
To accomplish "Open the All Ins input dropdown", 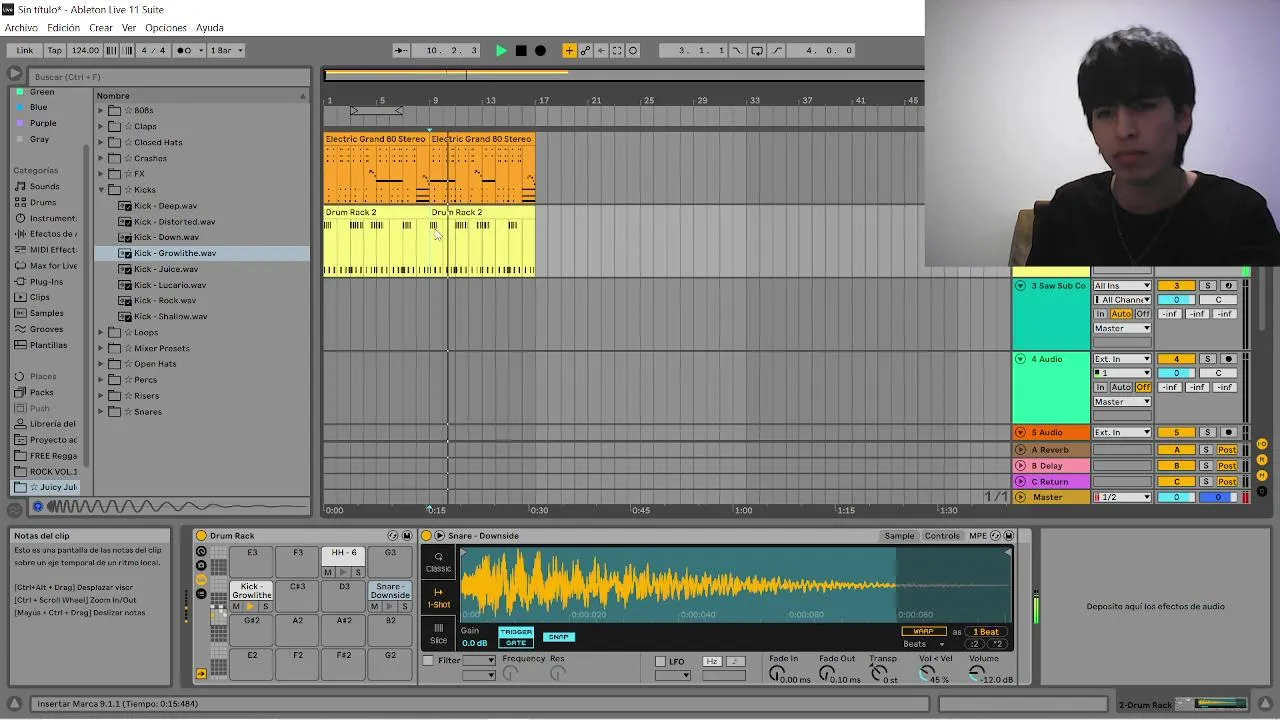I will coord(1121,286).
